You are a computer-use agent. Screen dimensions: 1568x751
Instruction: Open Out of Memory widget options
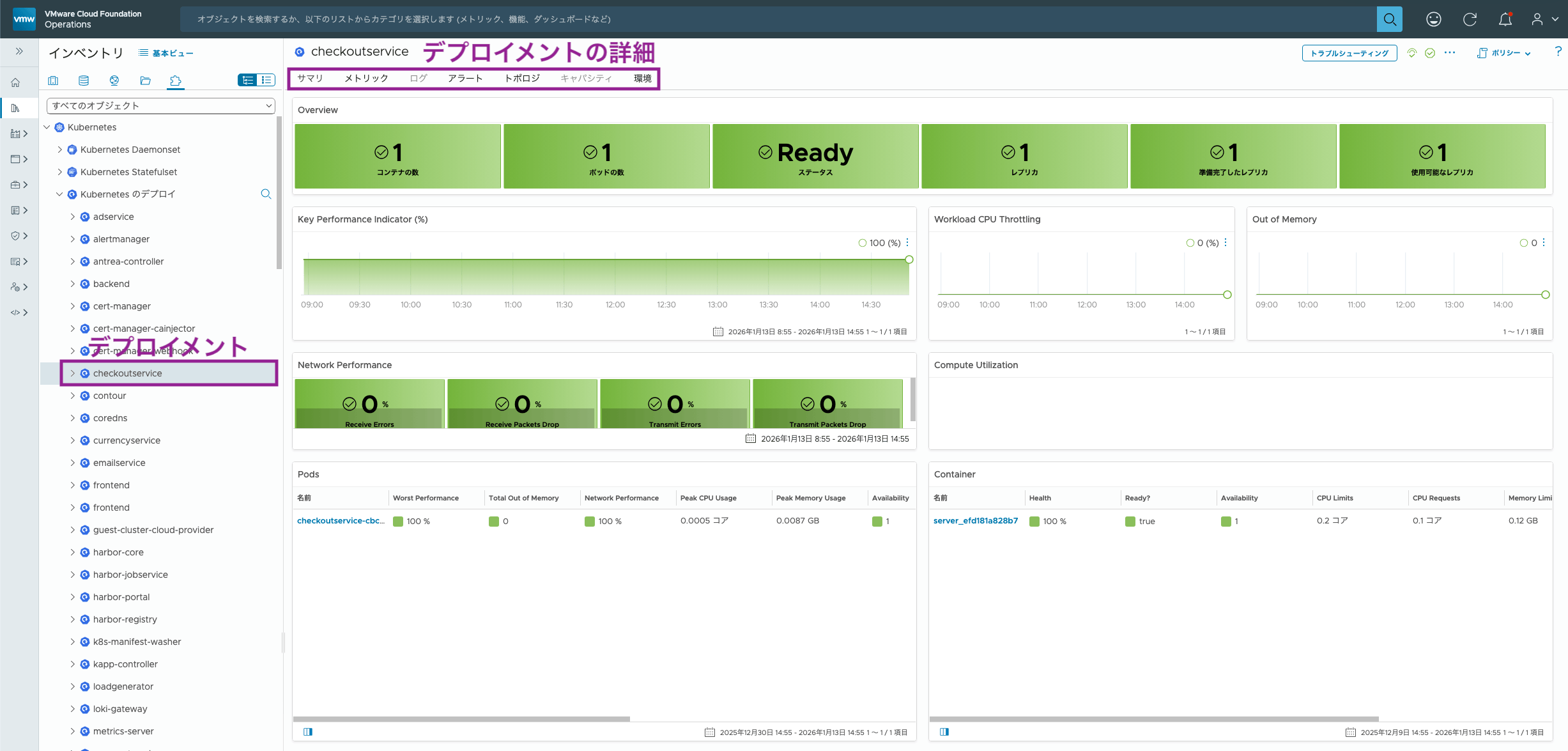tap(1544, 243)
